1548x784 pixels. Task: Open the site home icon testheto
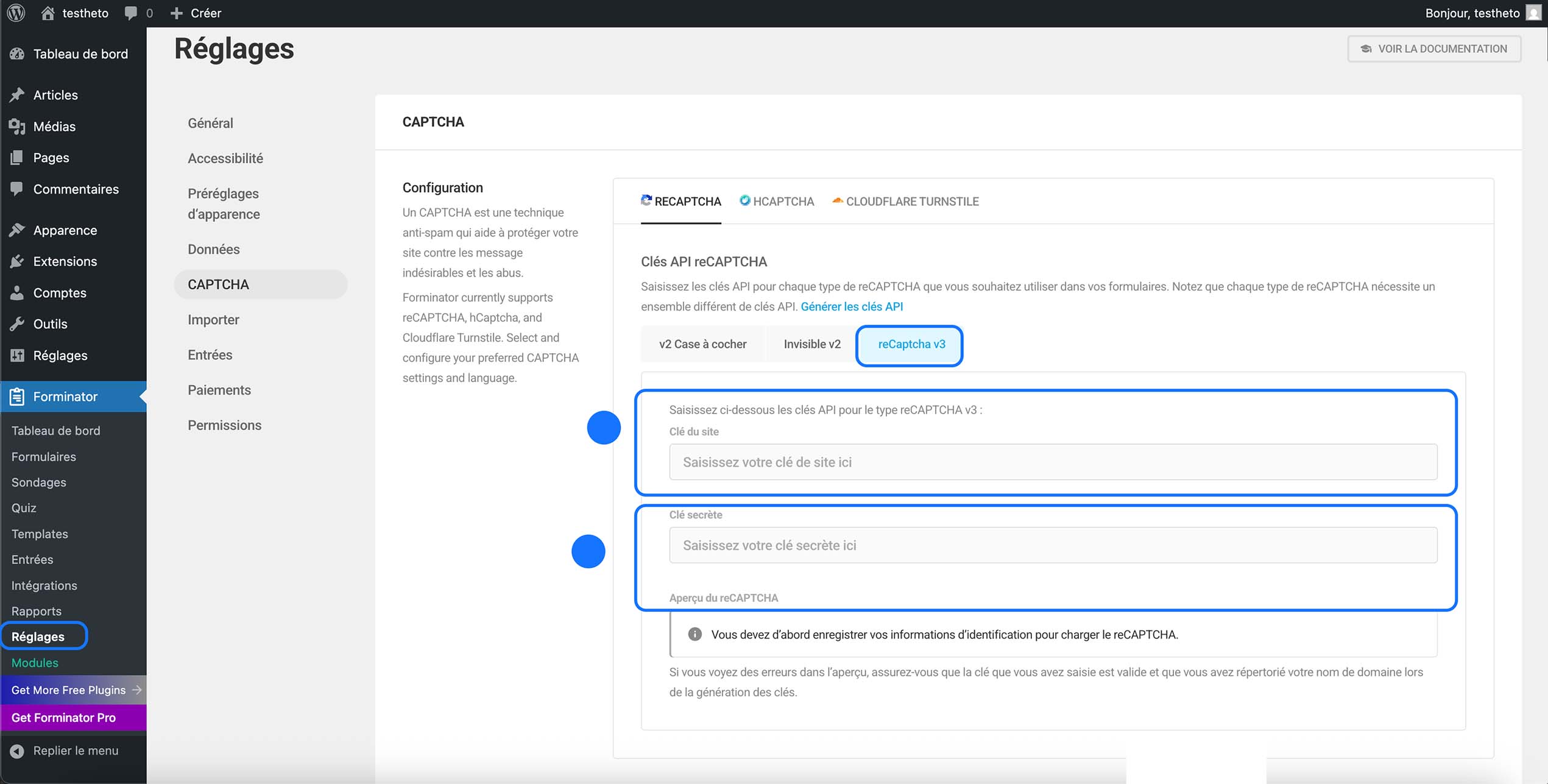[x=48, y=13]
